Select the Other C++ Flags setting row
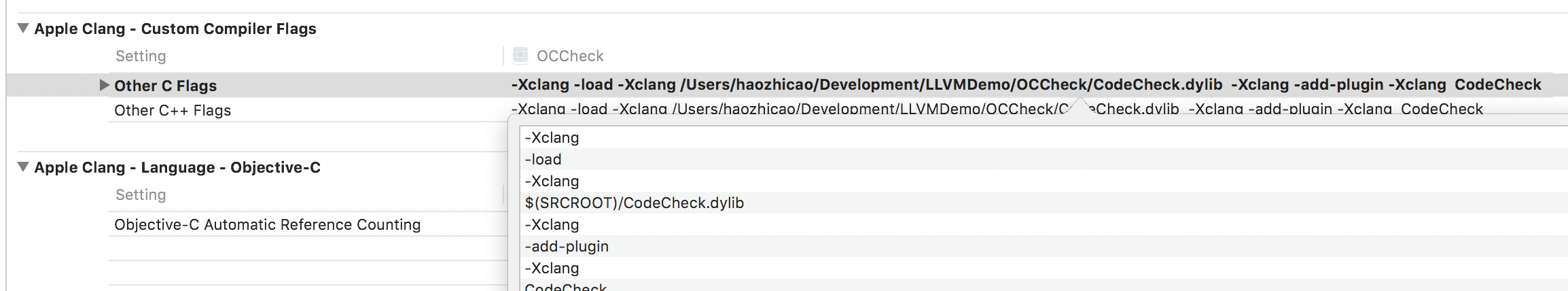This screenshot has height=291, width=1568. coord(173,110)
